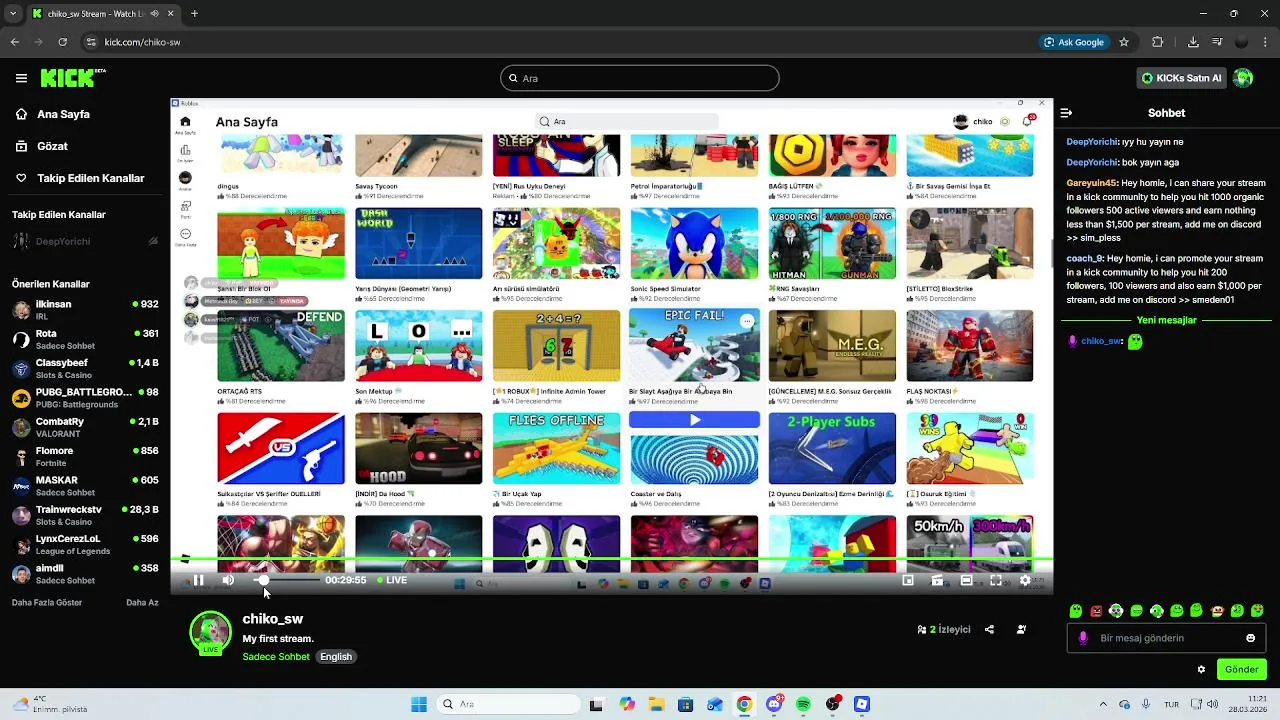This screenshot has height=720, width=1280.
Task: Share the chiko_sw stream
Action: point(989,630)
